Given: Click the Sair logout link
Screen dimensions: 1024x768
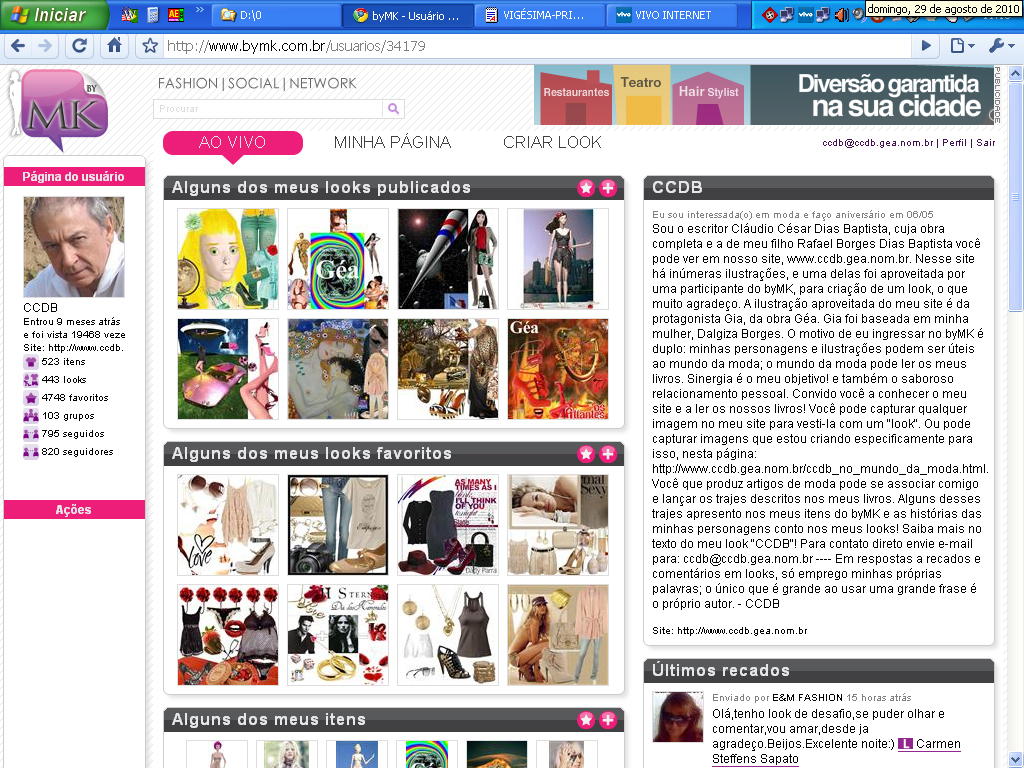Looking at the screenshot, I should click(x=986, y=143).
